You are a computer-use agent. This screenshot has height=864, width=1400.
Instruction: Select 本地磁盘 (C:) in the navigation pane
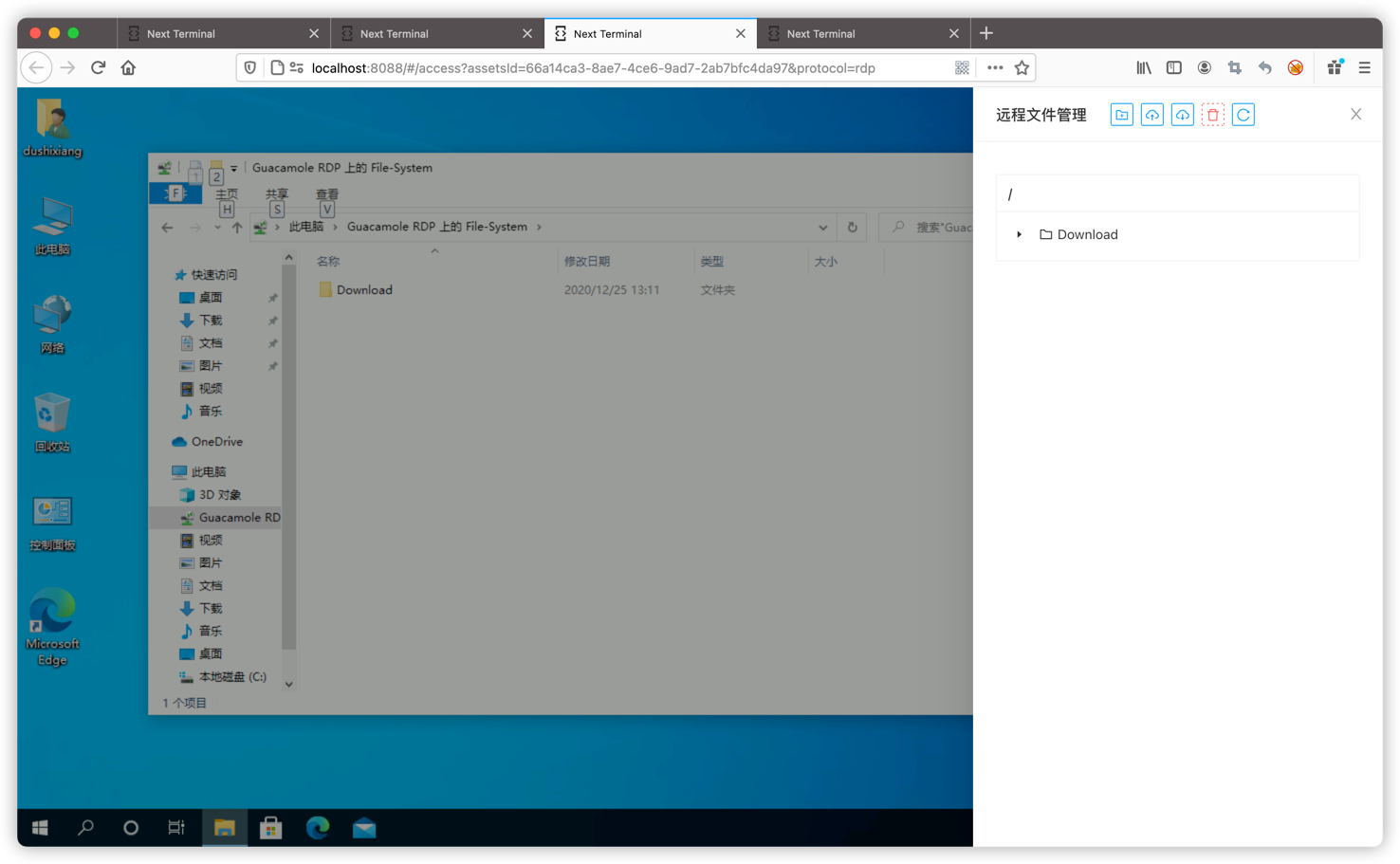(231, 677)
